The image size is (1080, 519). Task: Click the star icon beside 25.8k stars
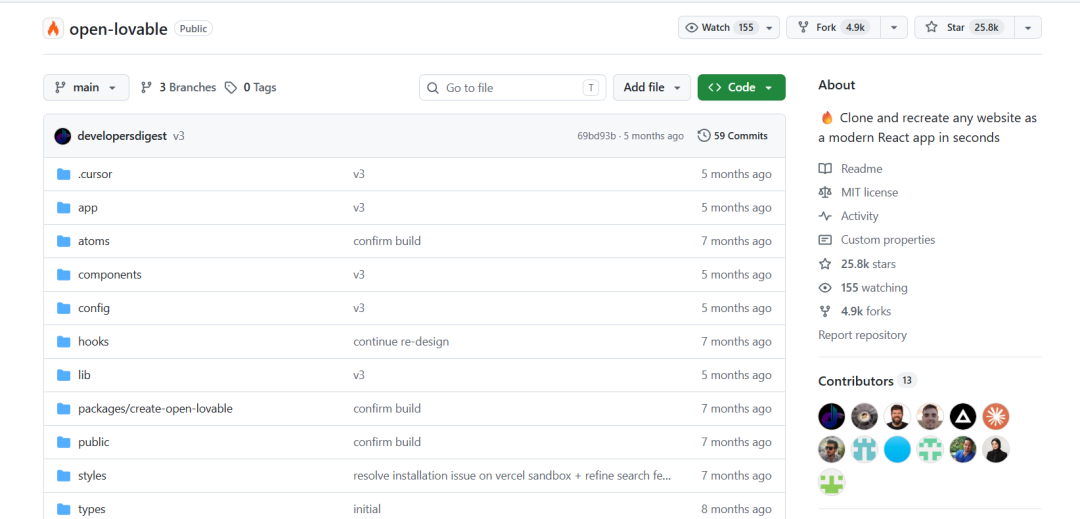[825, 264]
